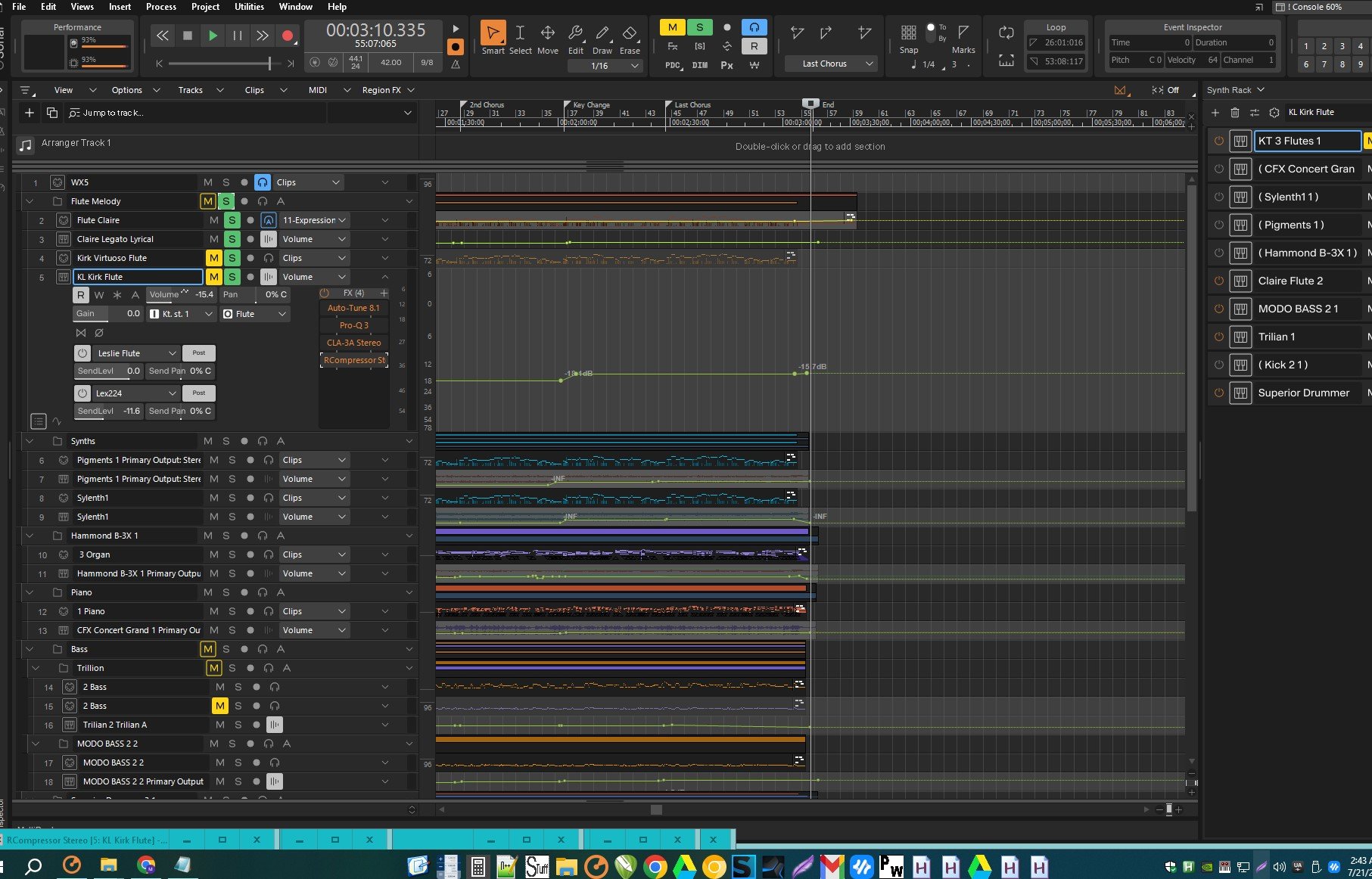Rewind with the double-arrow back button
Screen dimensions: 1372x879
tap(162, 36)
